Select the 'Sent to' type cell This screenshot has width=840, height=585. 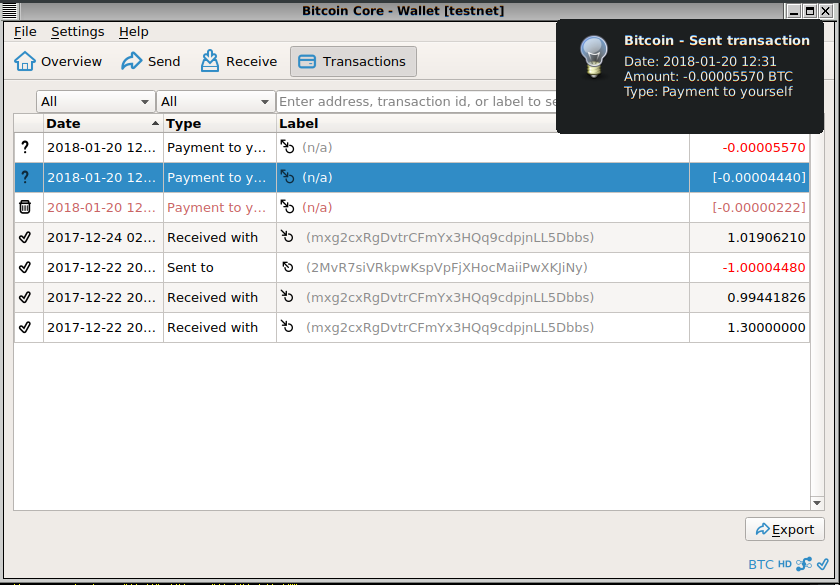click(220, 267)
